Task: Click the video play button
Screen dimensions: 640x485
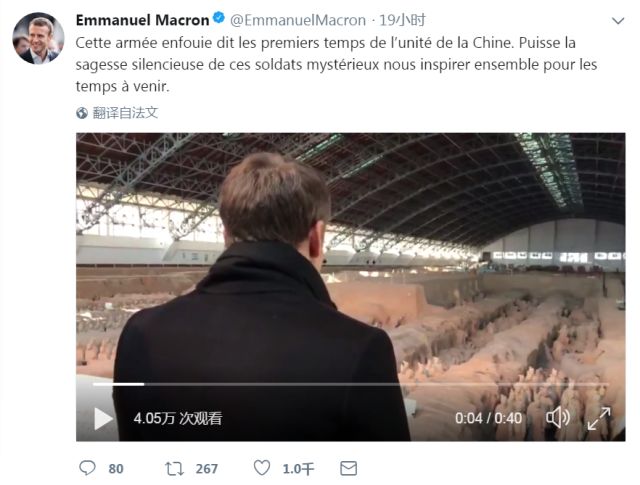Action: coord(103,418)
